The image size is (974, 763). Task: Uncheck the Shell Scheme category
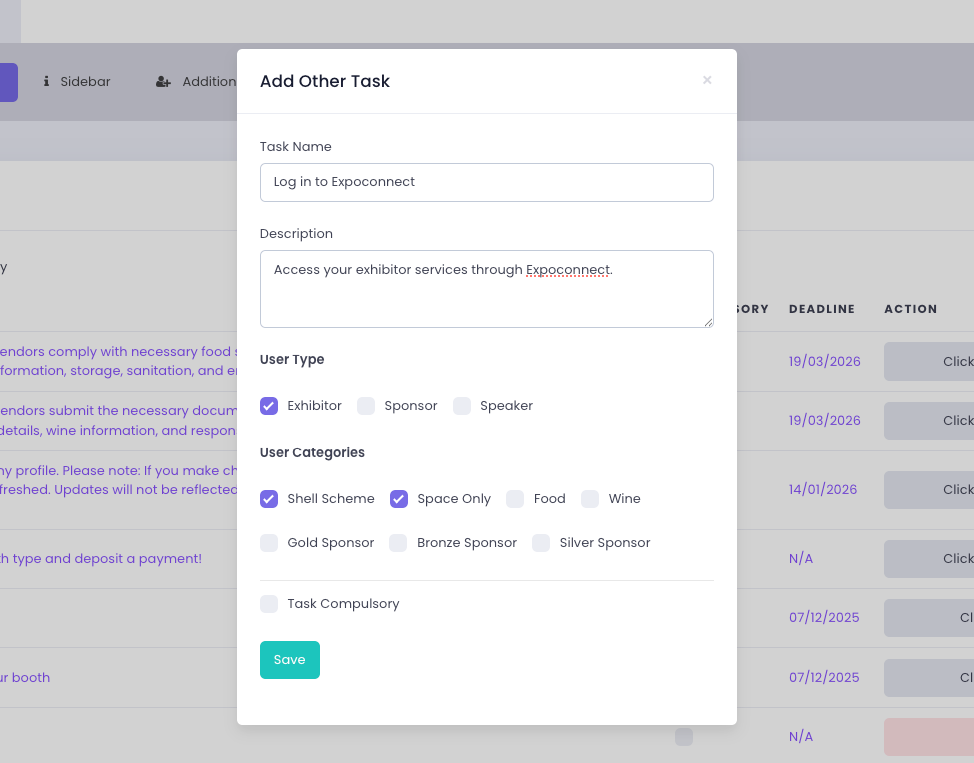click(x=269, y=499)
